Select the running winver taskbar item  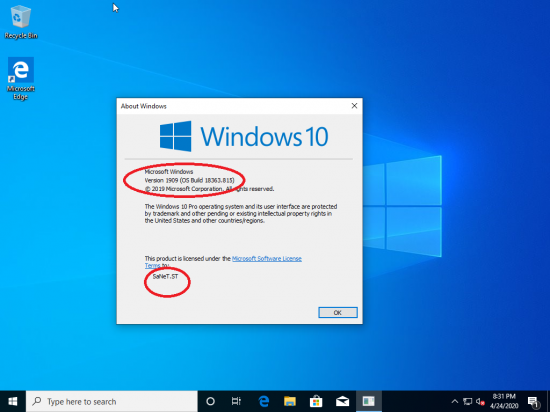(x=369, y=401)
